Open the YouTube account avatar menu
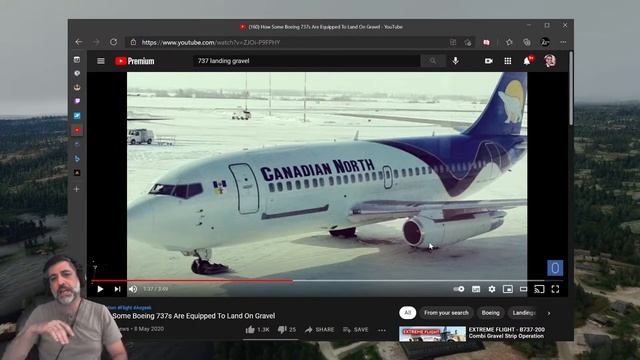The image size is (640, 360). (550, 61)
